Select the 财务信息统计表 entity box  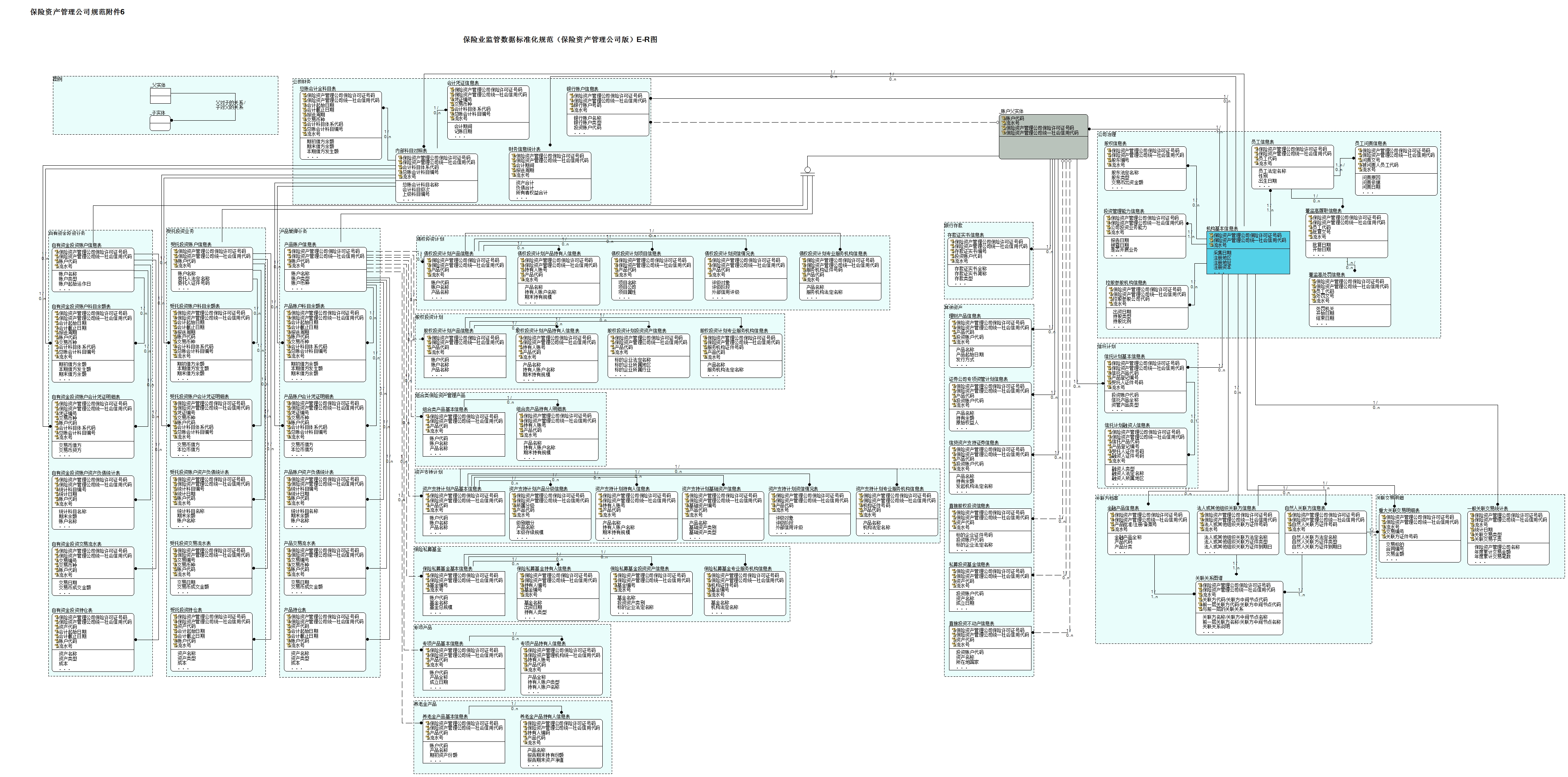(550, 176)
